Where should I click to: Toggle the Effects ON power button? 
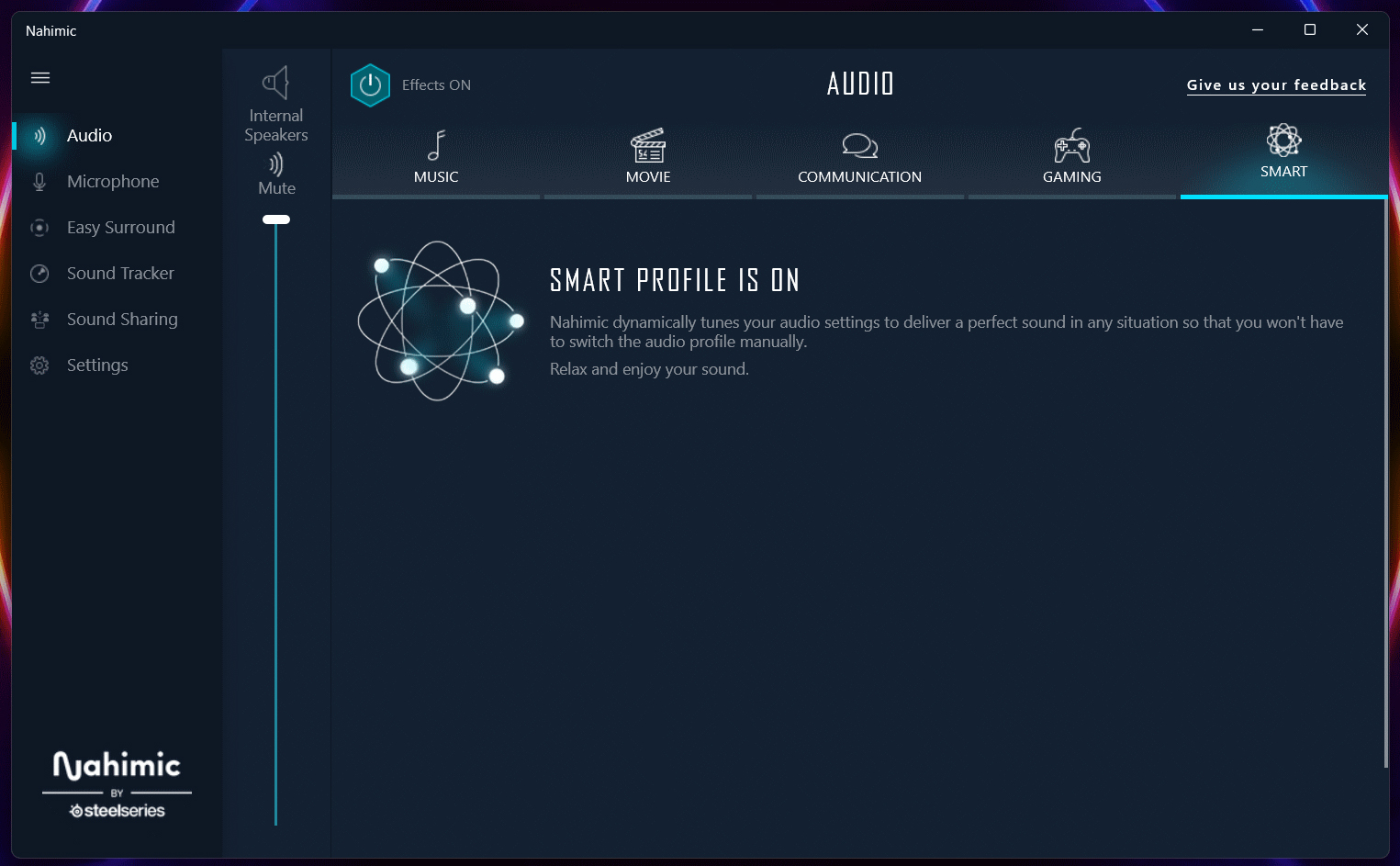[370, 85]
